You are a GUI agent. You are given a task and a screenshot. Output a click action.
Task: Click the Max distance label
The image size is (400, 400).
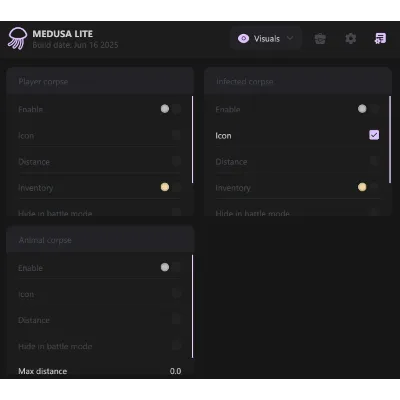coord(43,371)
